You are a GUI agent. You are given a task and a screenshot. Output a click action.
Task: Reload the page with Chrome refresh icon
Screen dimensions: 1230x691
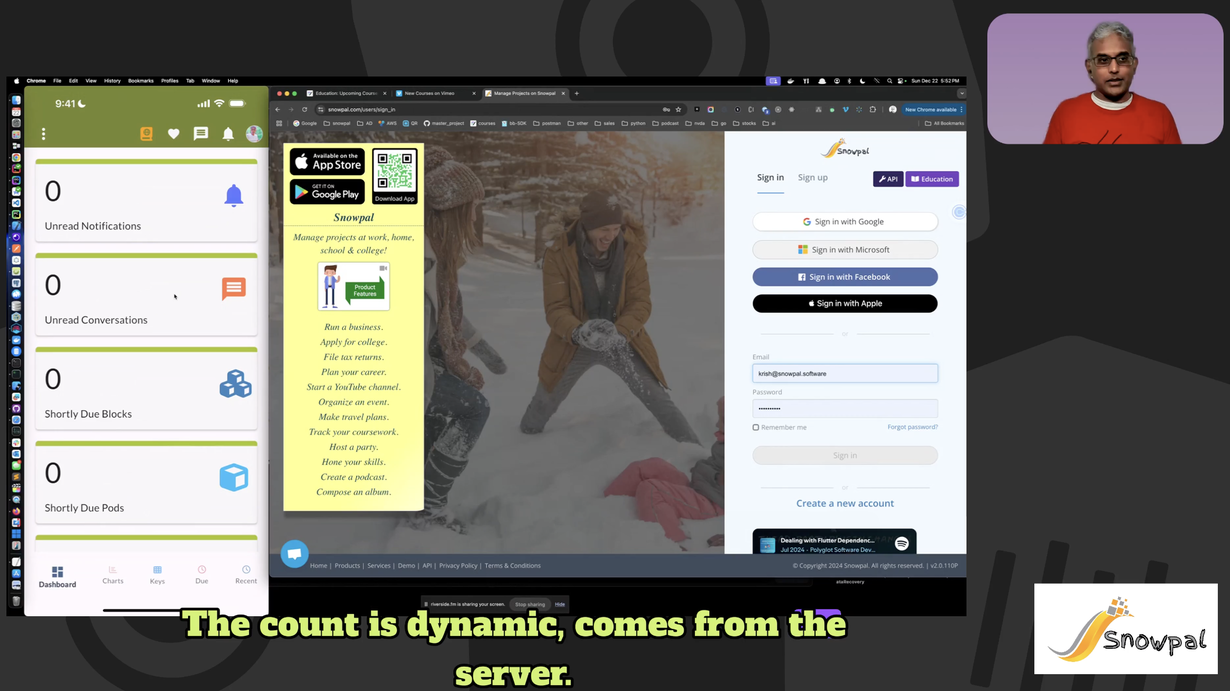(x=305, y=109)
